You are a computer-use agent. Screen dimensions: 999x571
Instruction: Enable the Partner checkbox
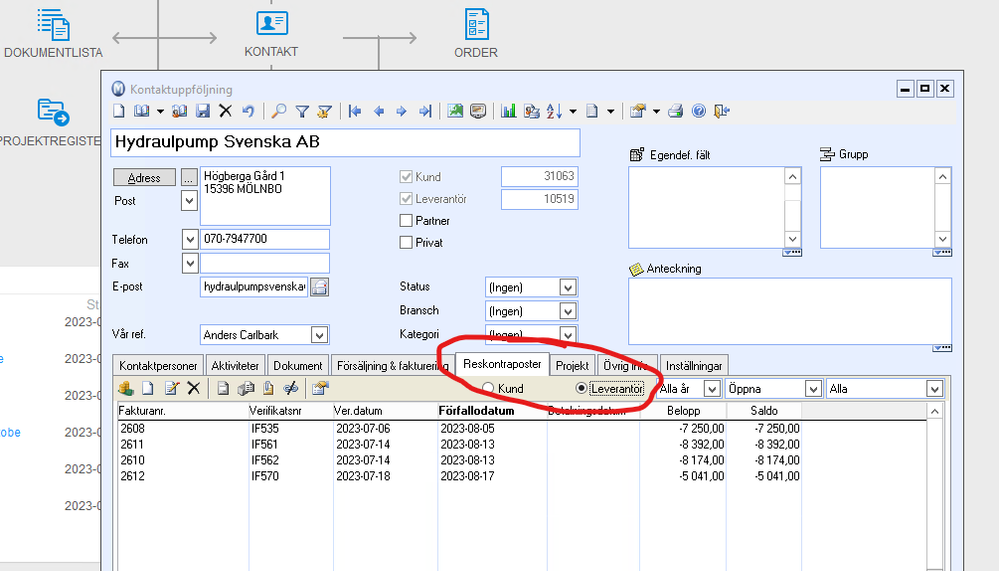coord(406,220)
